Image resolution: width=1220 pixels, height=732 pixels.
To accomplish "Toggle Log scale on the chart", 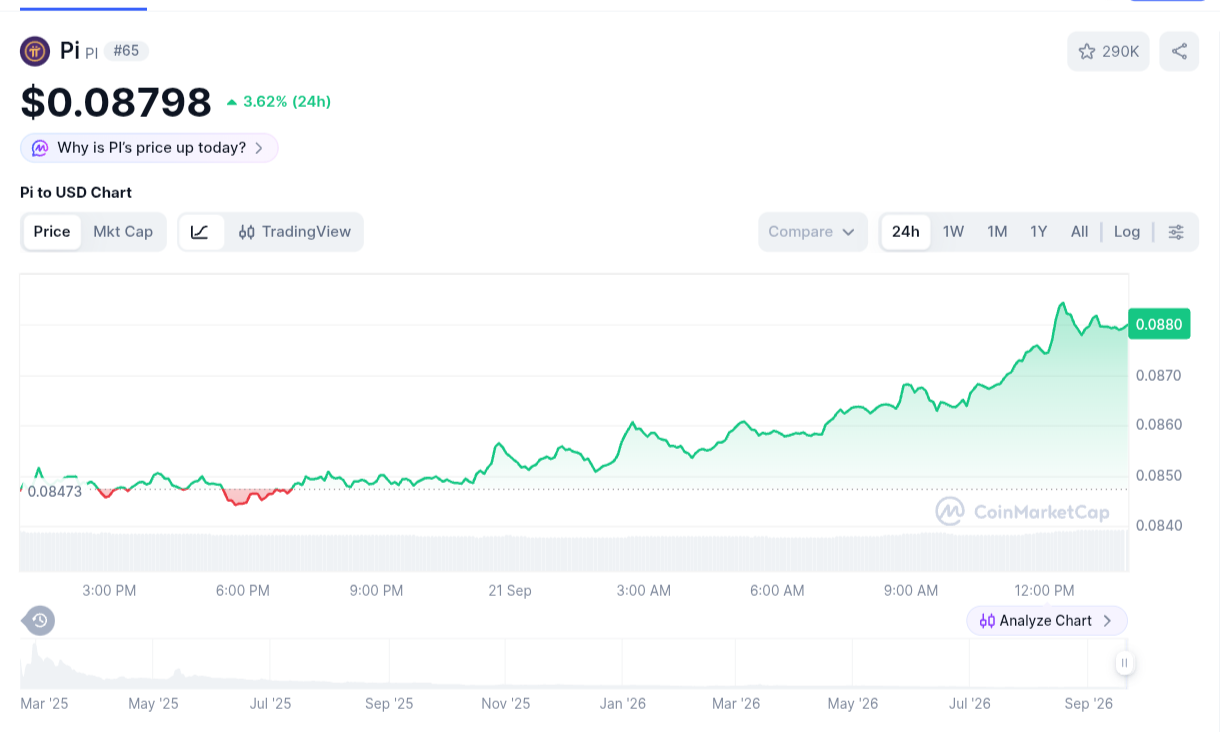I will [1127, 232].
